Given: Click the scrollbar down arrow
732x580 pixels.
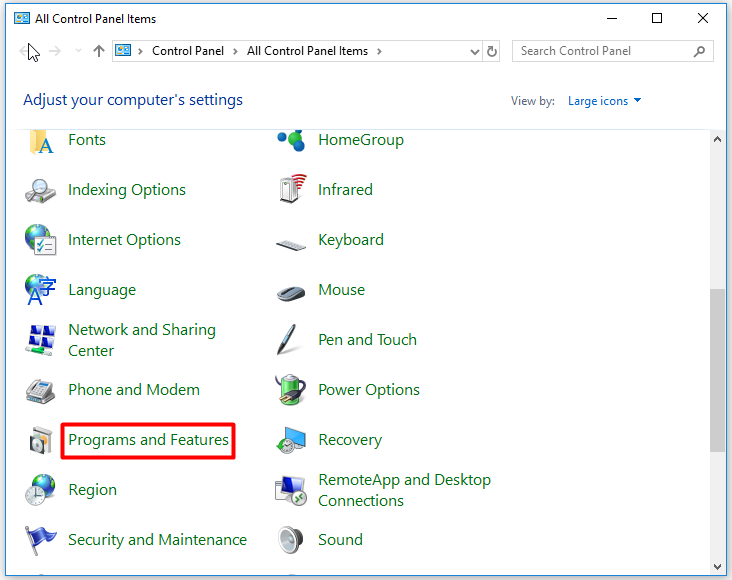Looking at the screenshot, I should [718, 567].
